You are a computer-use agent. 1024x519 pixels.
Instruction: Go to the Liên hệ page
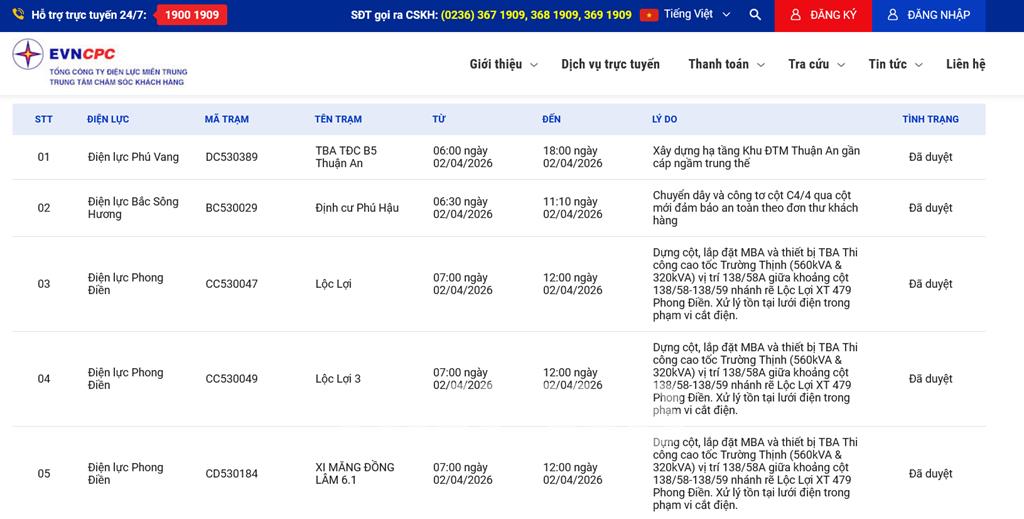coord(965,64)
